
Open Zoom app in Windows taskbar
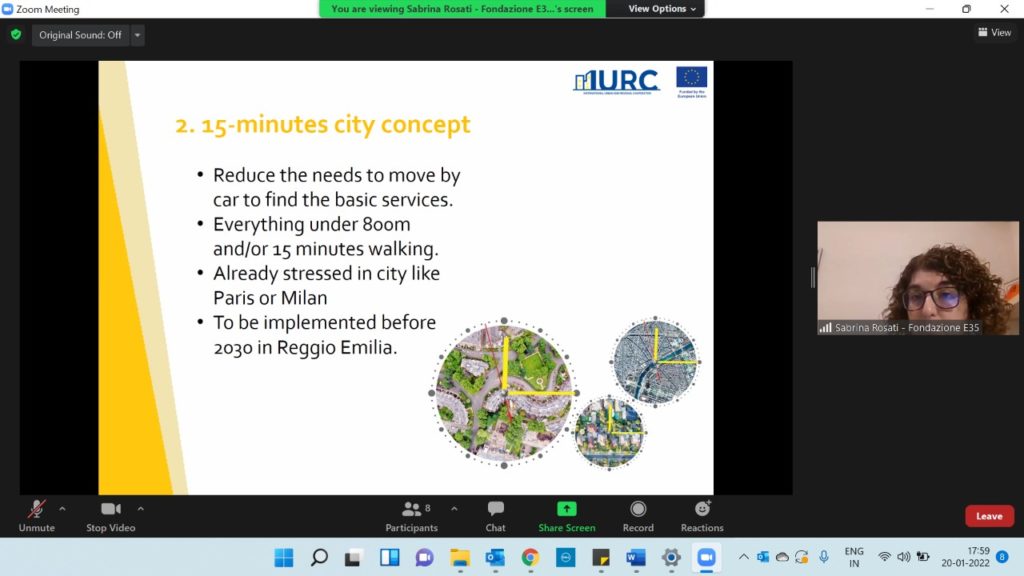(706, 557)
